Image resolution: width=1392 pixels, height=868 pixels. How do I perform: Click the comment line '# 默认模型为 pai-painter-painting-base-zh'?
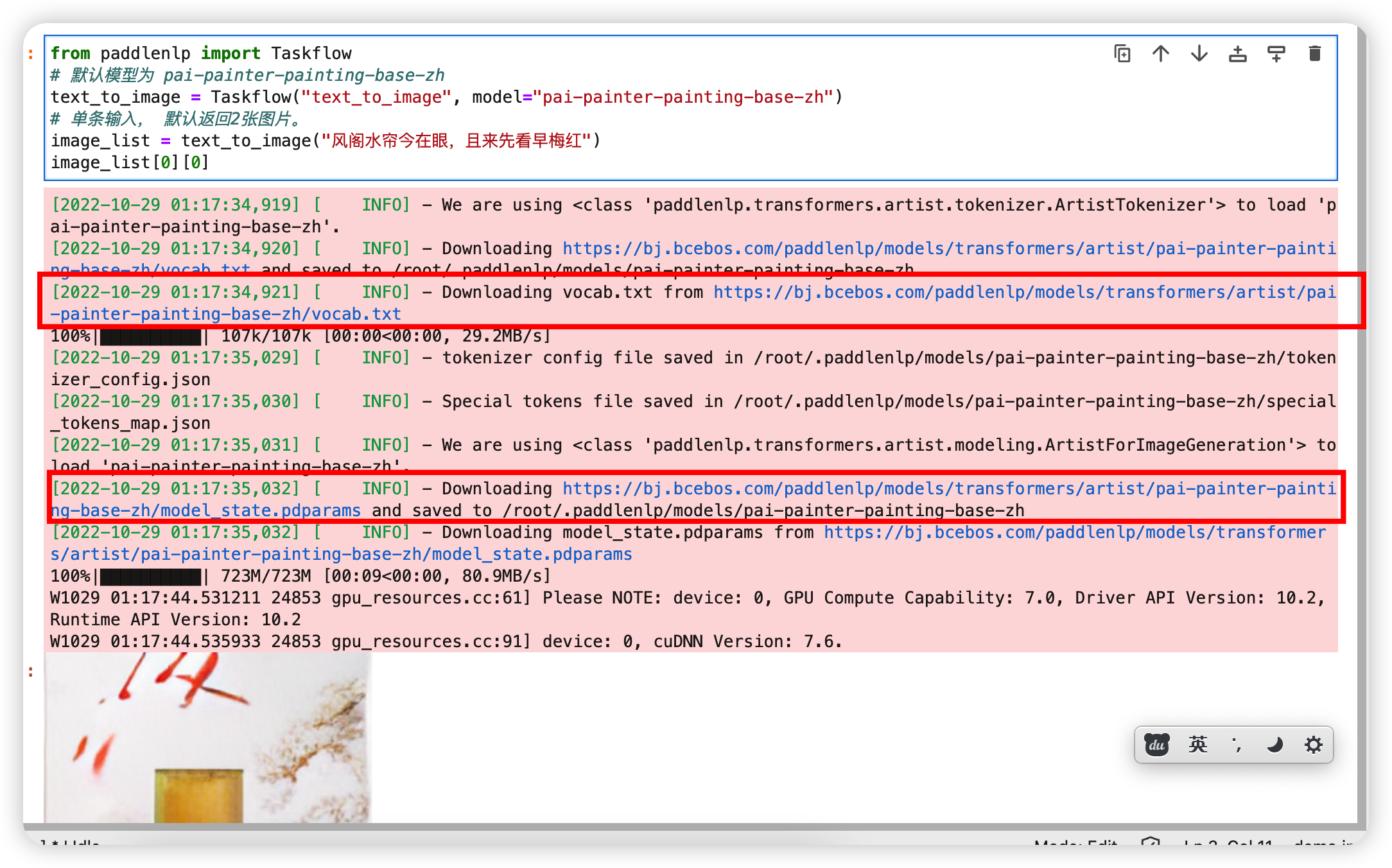(x=247, y=75)
